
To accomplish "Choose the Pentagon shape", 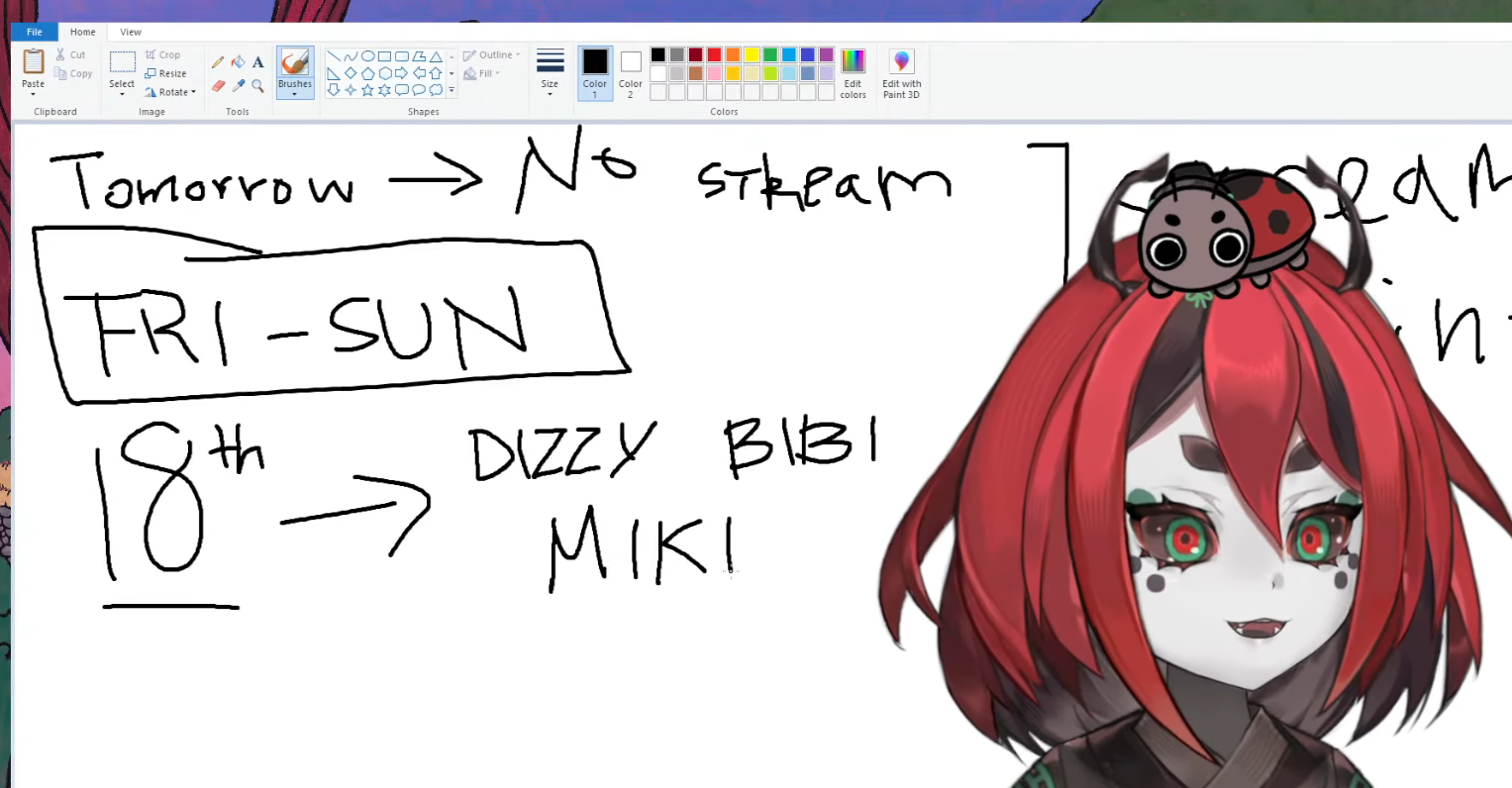I will [x=367, y=73].
